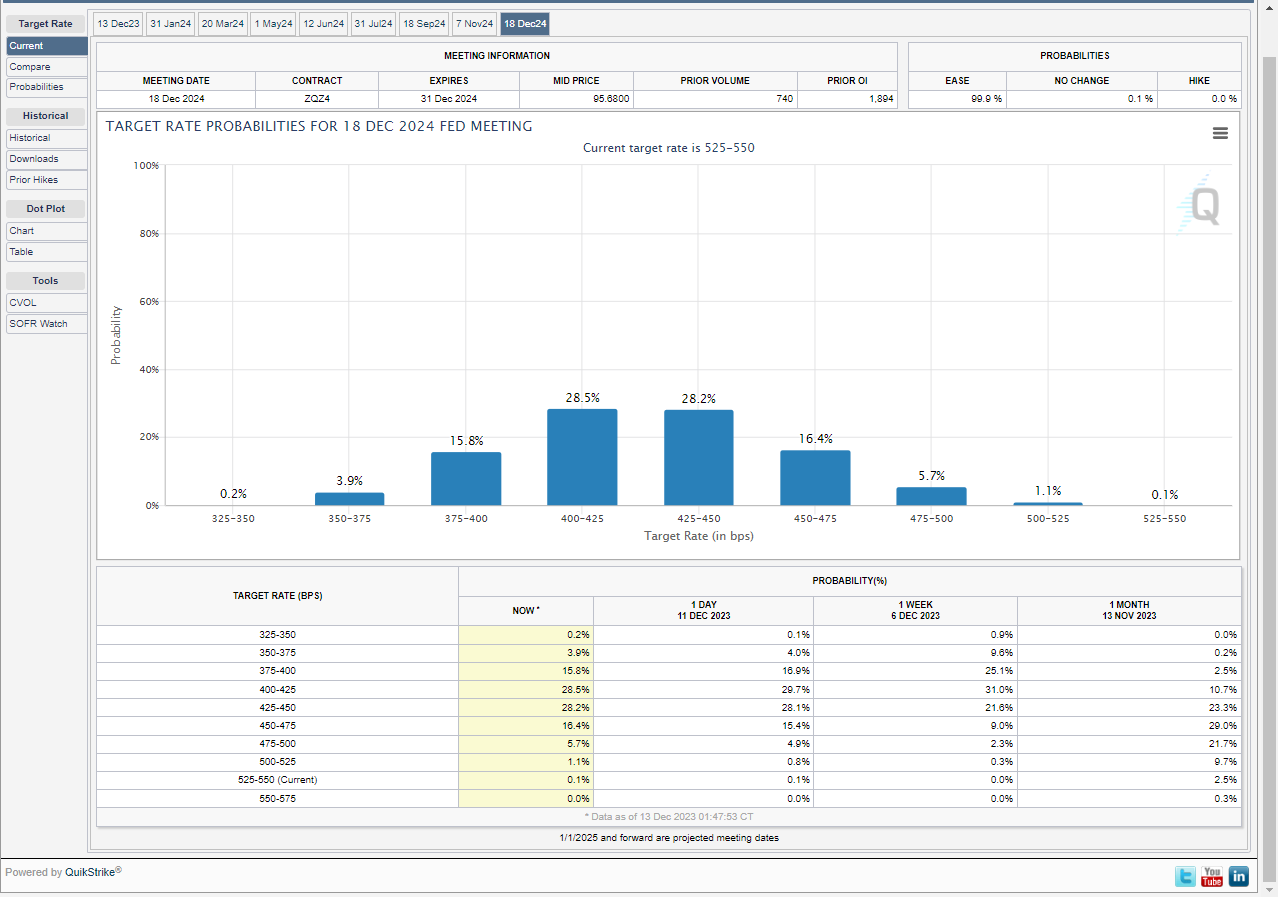Open the CVOL tool

click(47, 303)
